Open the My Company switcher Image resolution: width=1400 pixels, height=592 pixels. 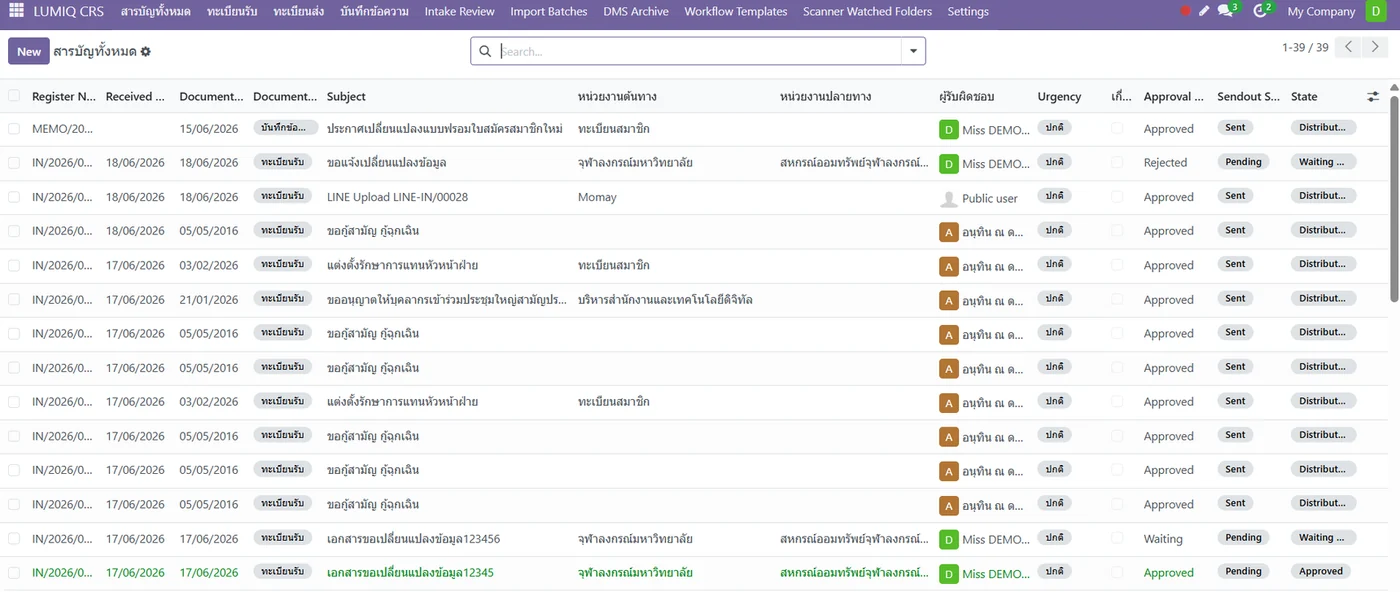[1321, 12]
